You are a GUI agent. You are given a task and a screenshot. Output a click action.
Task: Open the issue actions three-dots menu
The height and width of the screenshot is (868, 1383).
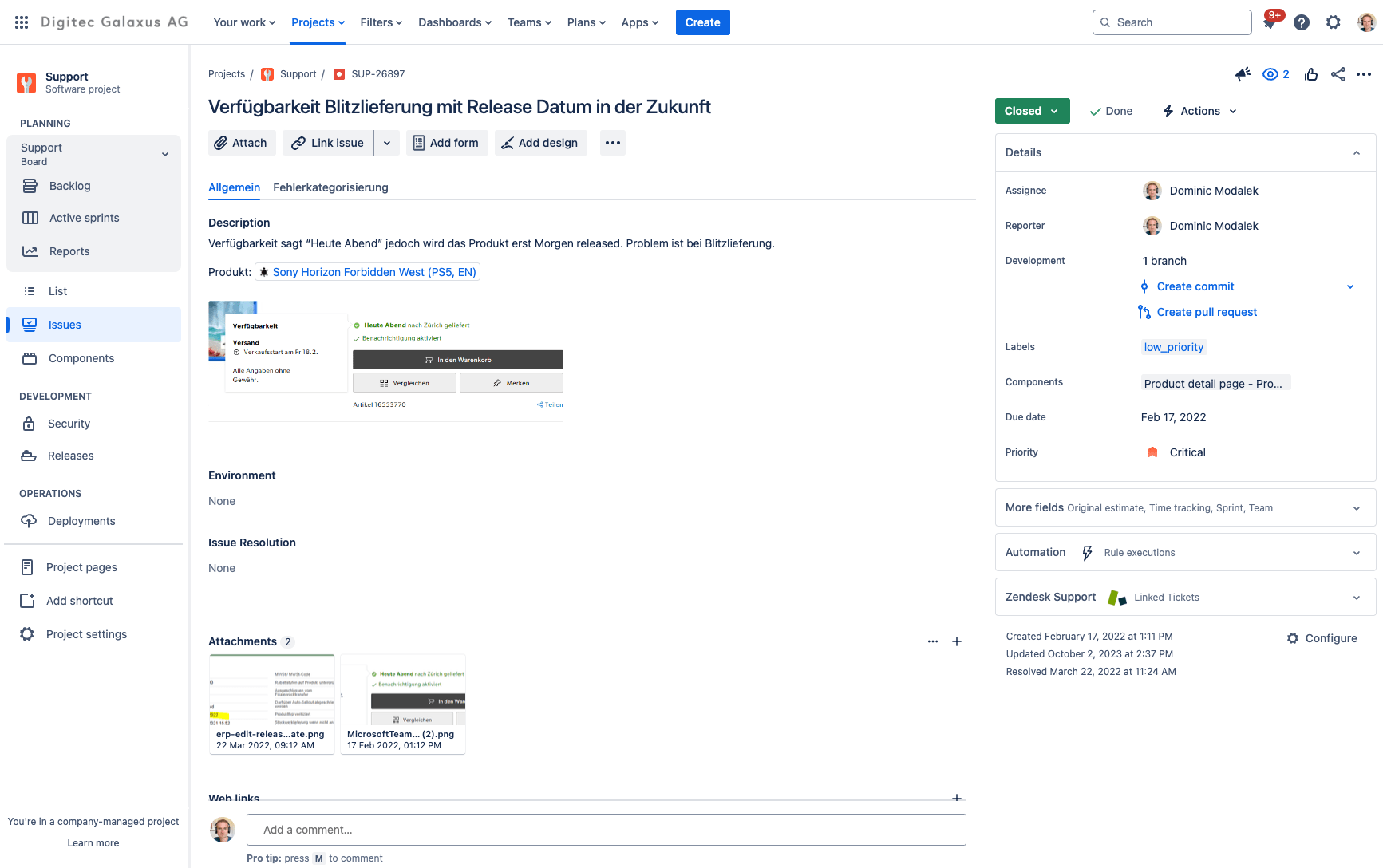[x=1364, y=74]
